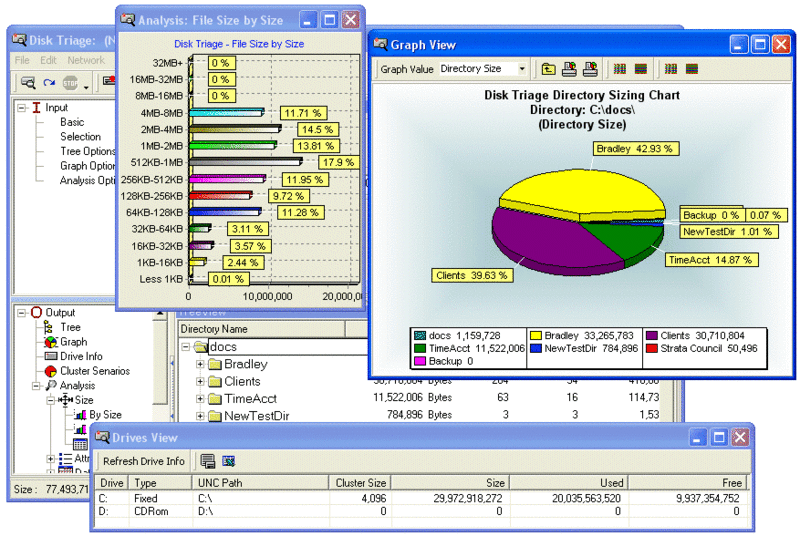Click the Size arrows icon under Analysis
Screen dimensions: 800x536
(x=65, y=400)
